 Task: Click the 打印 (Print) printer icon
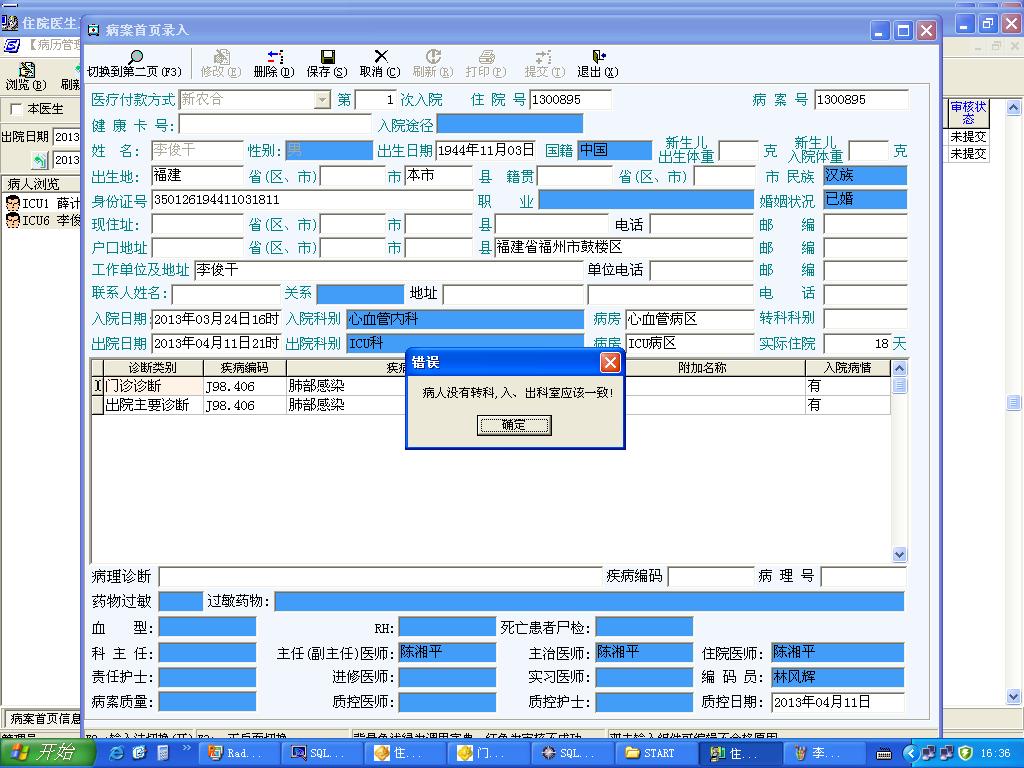coord(486,58)
